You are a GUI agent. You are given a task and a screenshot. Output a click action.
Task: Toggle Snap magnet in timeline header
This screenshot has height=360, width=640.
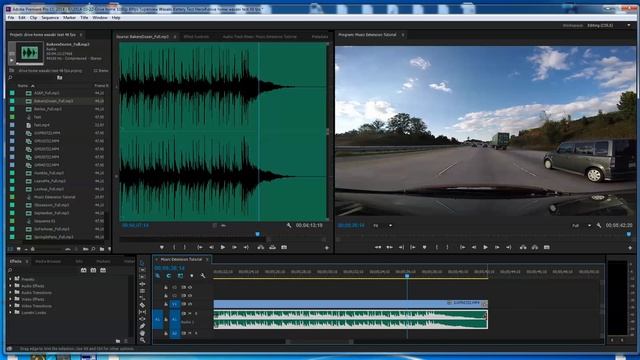click(x=169, y=276)
